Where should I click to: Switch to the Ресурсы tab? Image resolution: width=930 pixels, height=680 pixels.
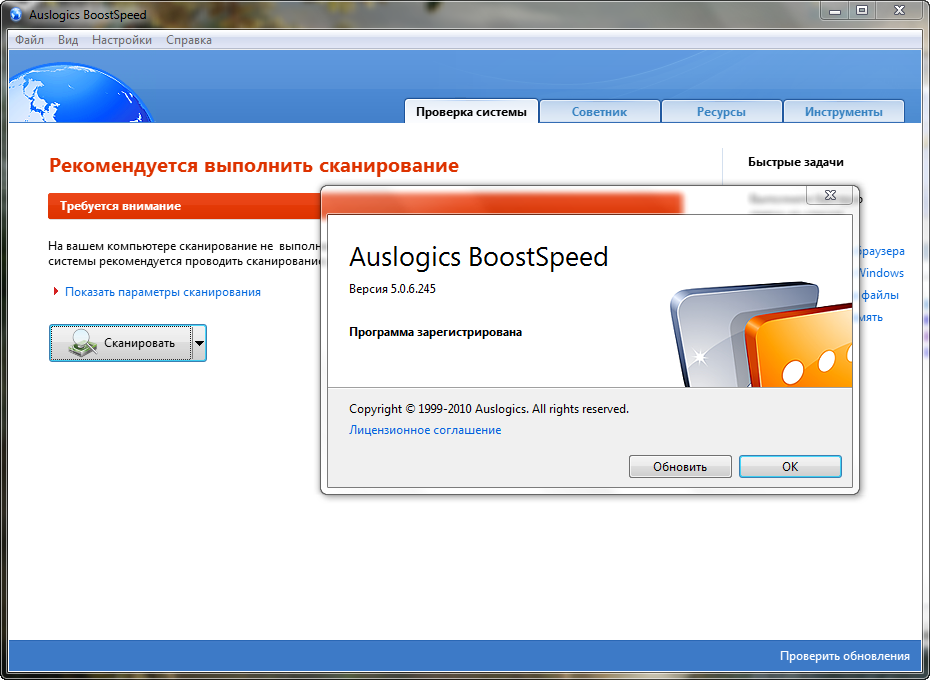(721, 112)
